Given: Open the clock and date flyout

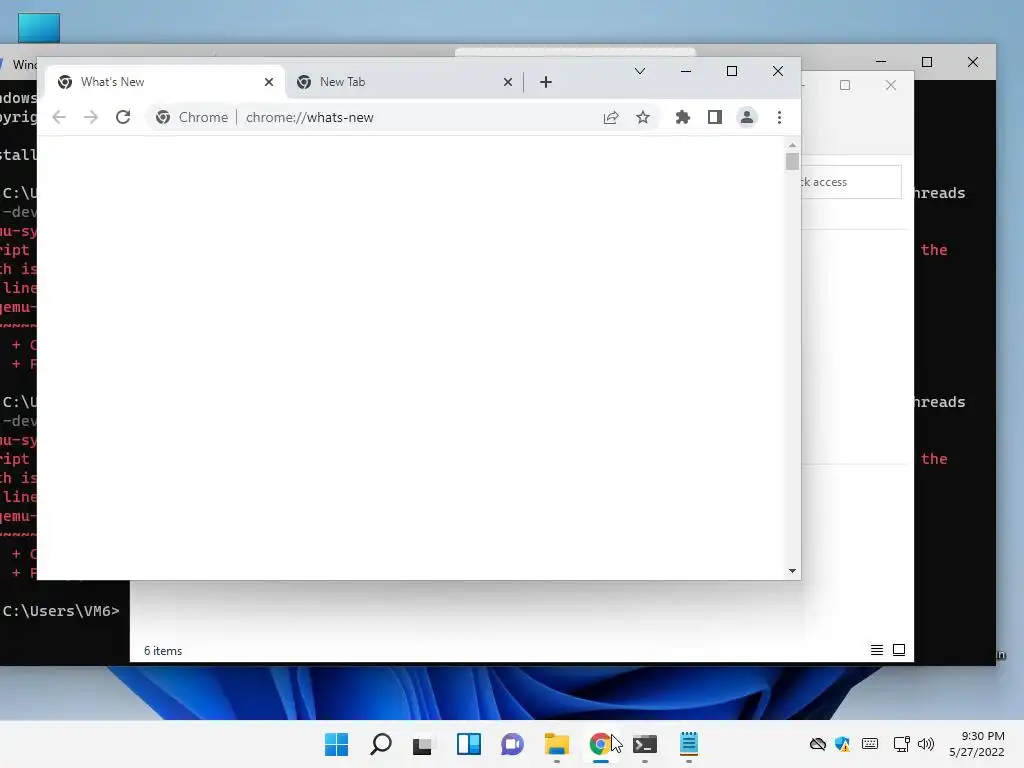Looking at the screenshot, I should (x=977, y=744).
